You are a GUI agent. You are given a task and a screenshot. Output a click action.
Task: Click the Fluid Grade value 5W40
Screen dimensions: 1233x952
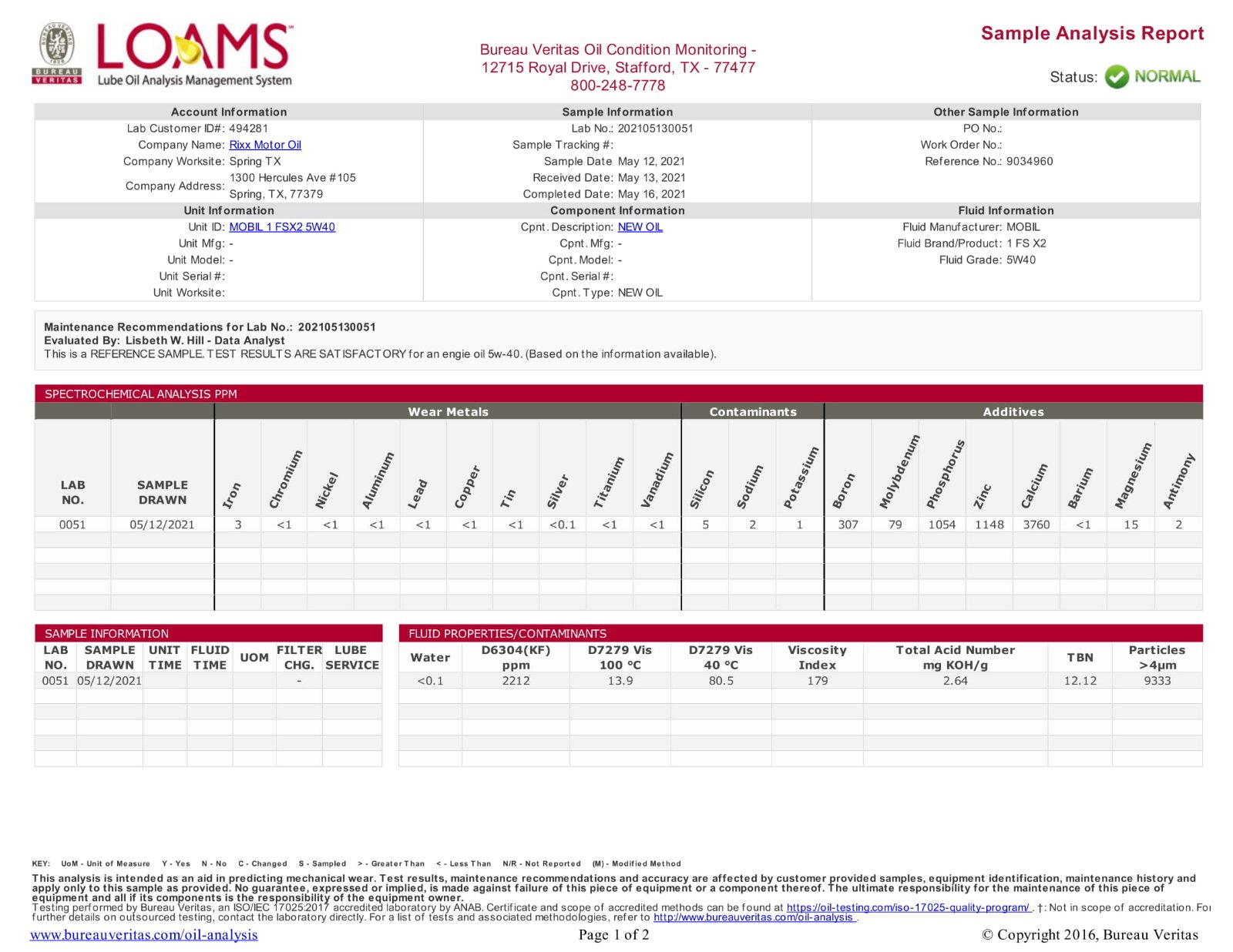[x=1021, y=260]
